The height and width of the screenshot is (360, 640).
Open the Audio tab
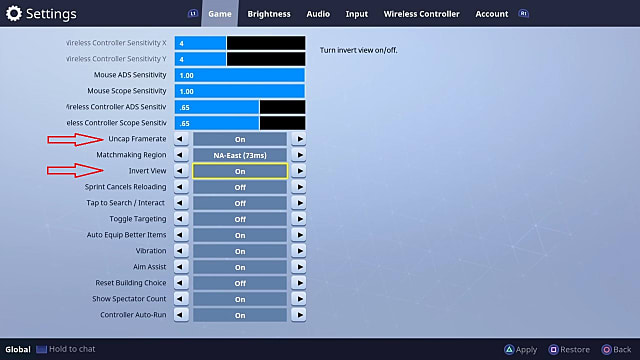coord(318,14)
